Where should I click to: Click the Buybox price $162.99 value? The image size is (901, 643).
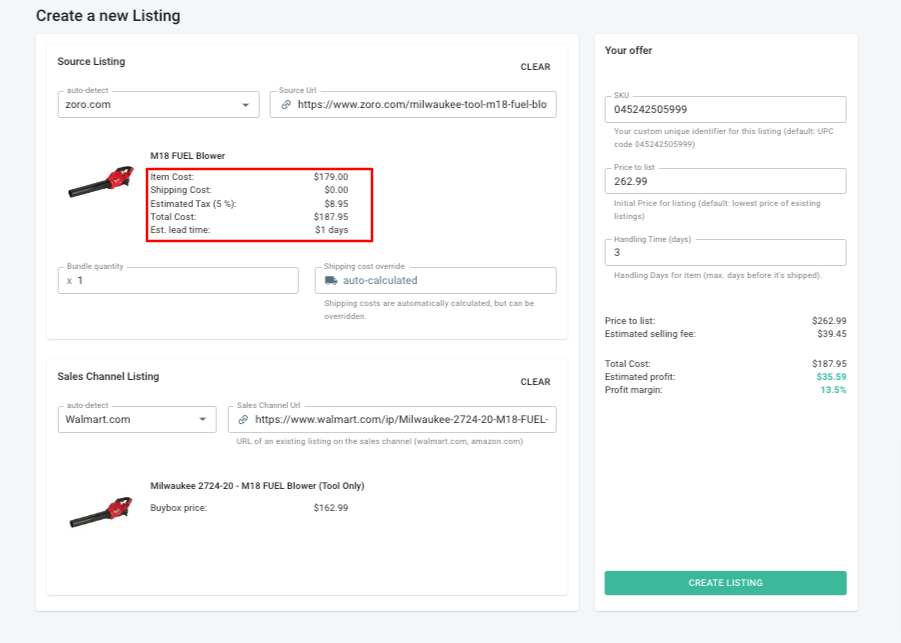330,508
